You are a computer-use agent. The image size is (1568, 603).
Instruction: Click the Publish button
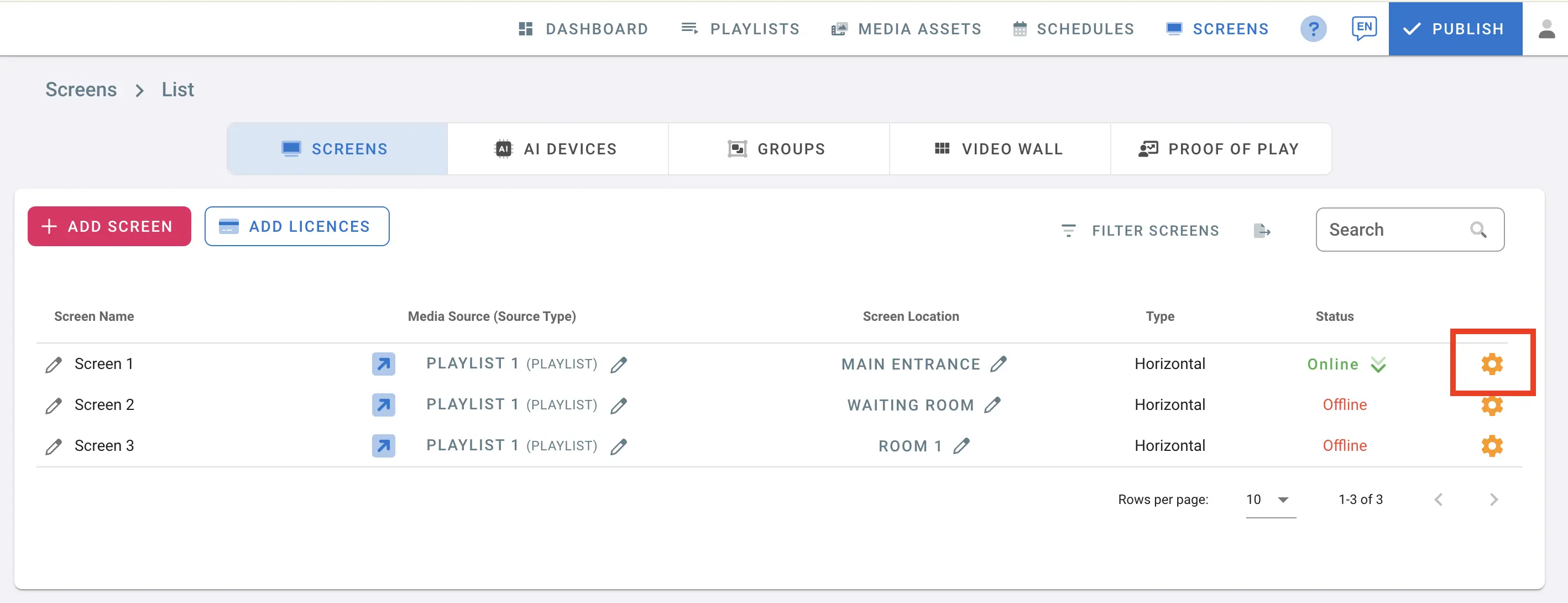[x=1455, y=29]
